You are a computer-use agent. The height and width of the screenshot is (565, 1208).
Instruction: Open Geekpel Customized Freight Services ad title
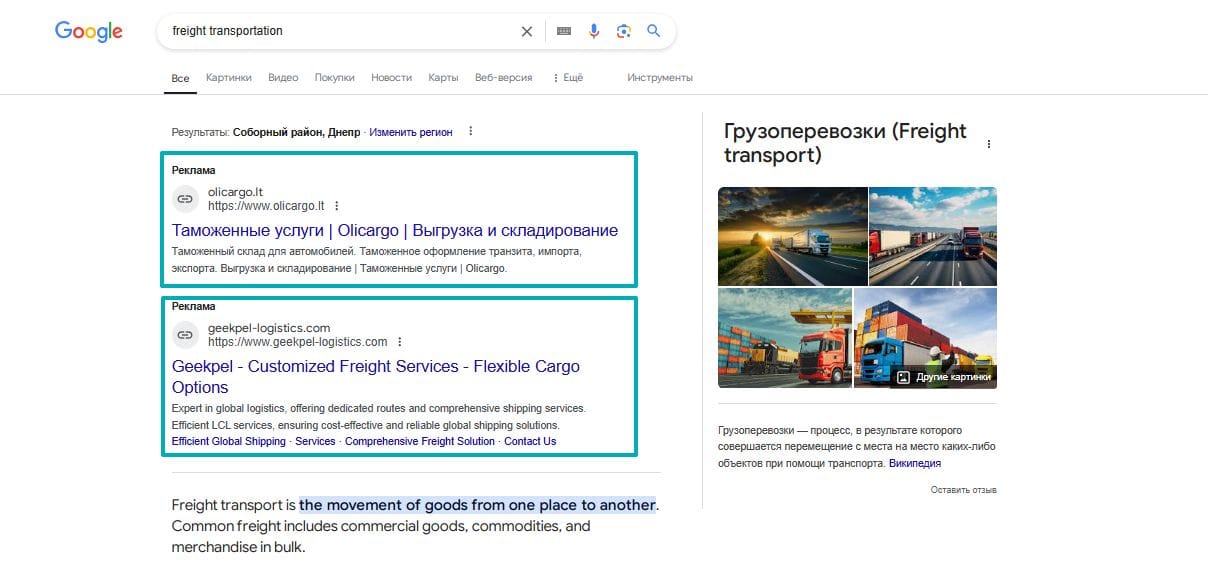376,377
